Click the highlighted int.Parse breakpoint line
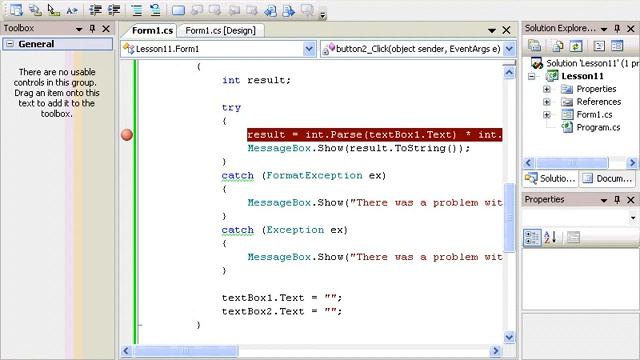640x360 pixels. click(375, 135)
